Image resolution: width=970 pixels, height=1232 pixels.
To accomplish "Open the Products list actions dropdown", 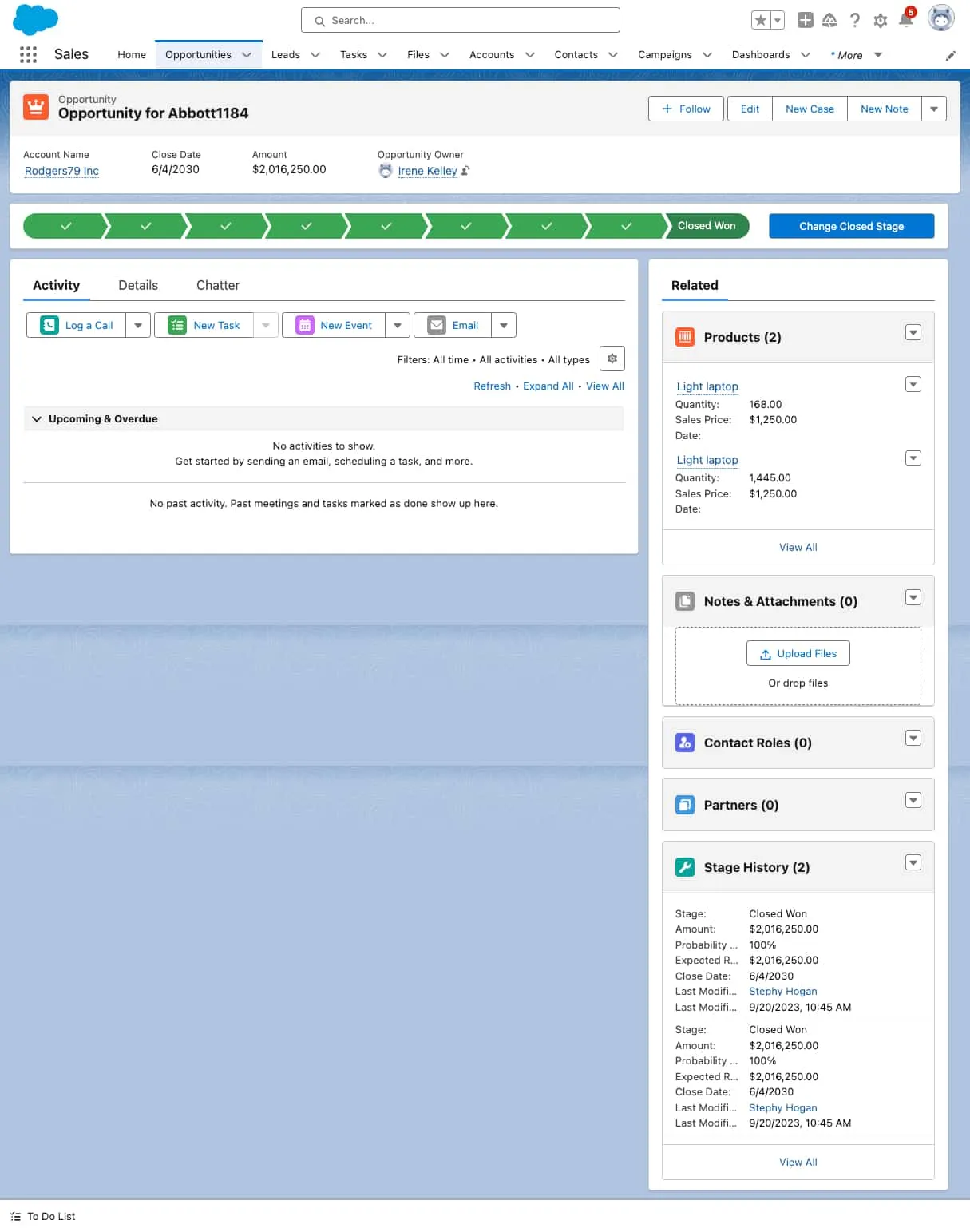I will pyautogui.click(x=913, y=332).
